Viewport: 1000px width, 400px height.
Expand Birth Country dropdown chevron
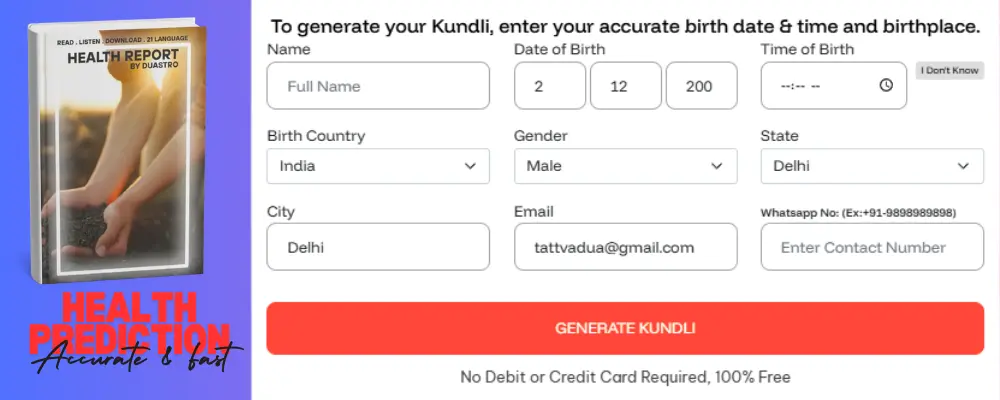[x=470, y=166]
